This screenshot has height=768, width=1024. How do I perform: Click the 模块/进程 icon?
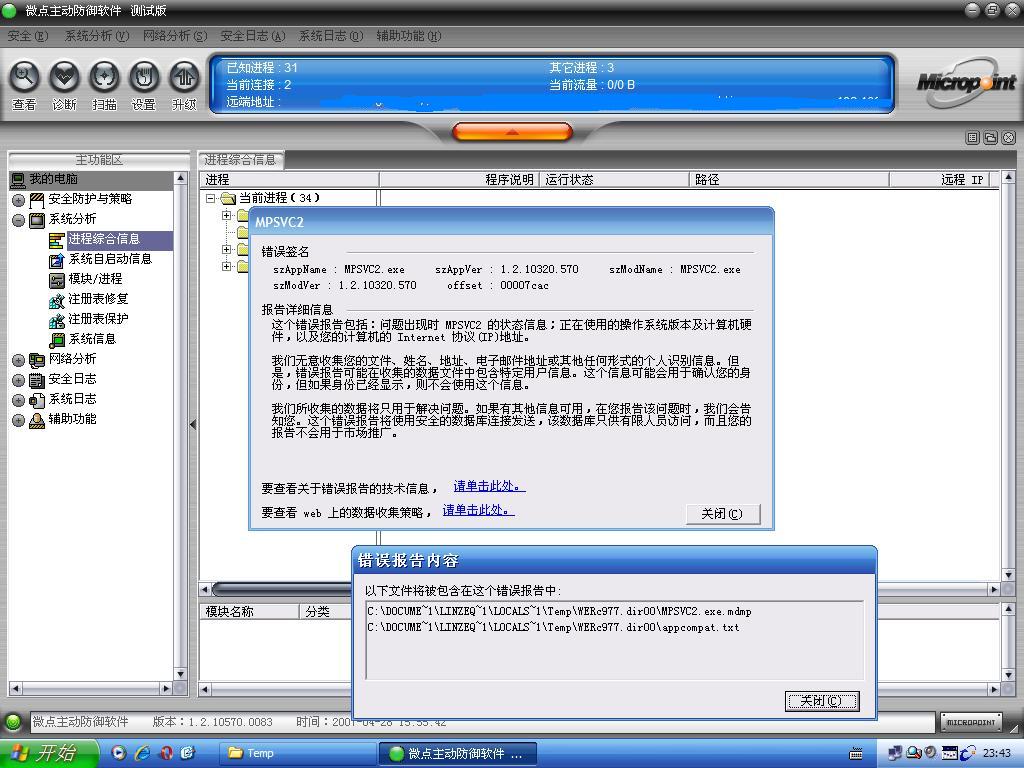pos(57,280)
